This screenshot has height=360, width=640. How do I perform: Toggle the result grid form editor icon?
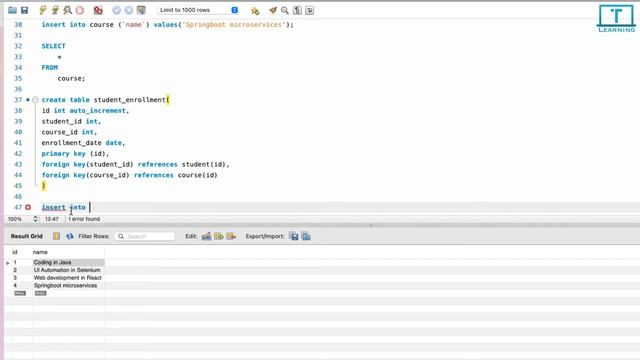click(x=56, y=236)
